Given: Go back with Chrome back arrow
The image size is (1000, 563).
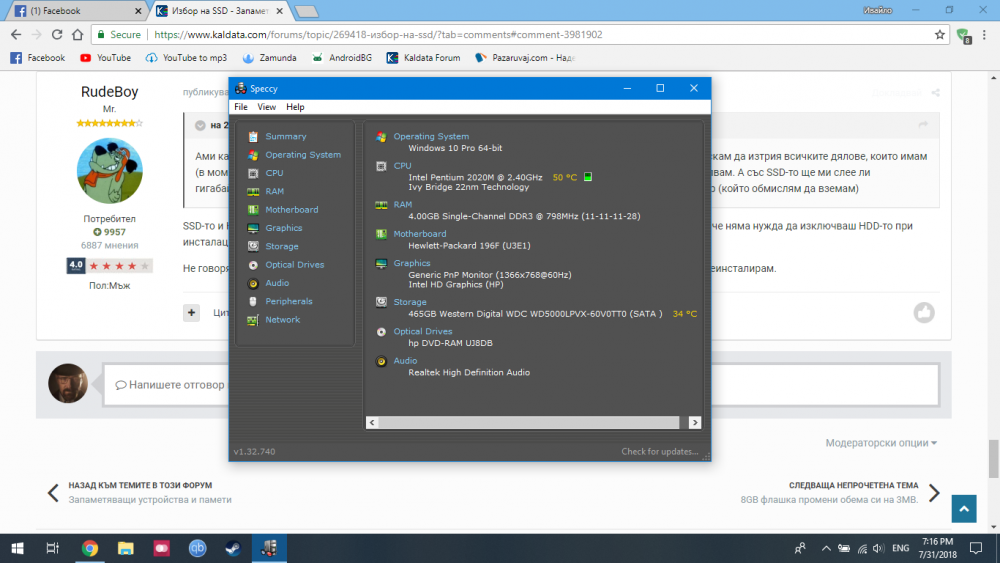Looking at the screenshot, I should (x=16, y=34).
